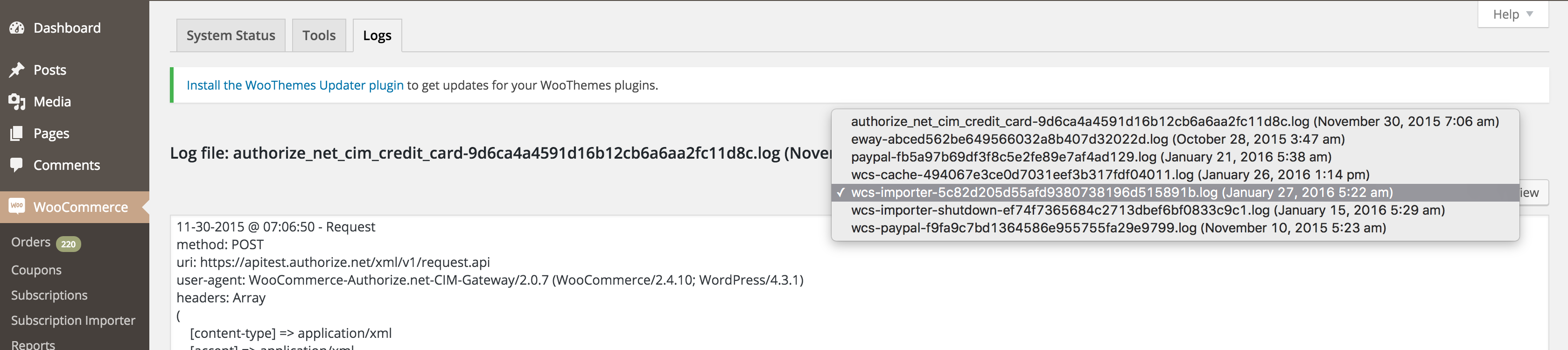Click the '[content-type] => application/xml' line
Screen dimensions: 1568x350
tap(291, 334)
